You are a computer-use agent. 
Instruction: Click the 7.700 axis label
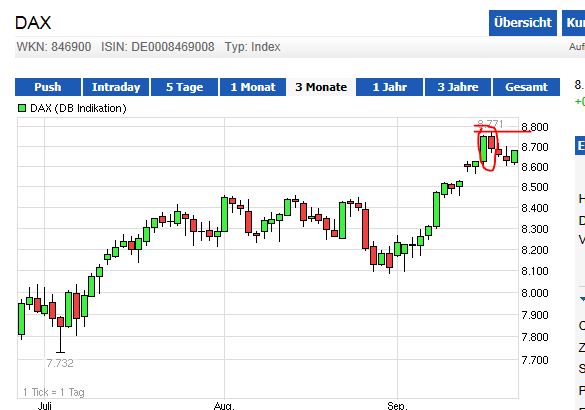(x=535, y=360)
